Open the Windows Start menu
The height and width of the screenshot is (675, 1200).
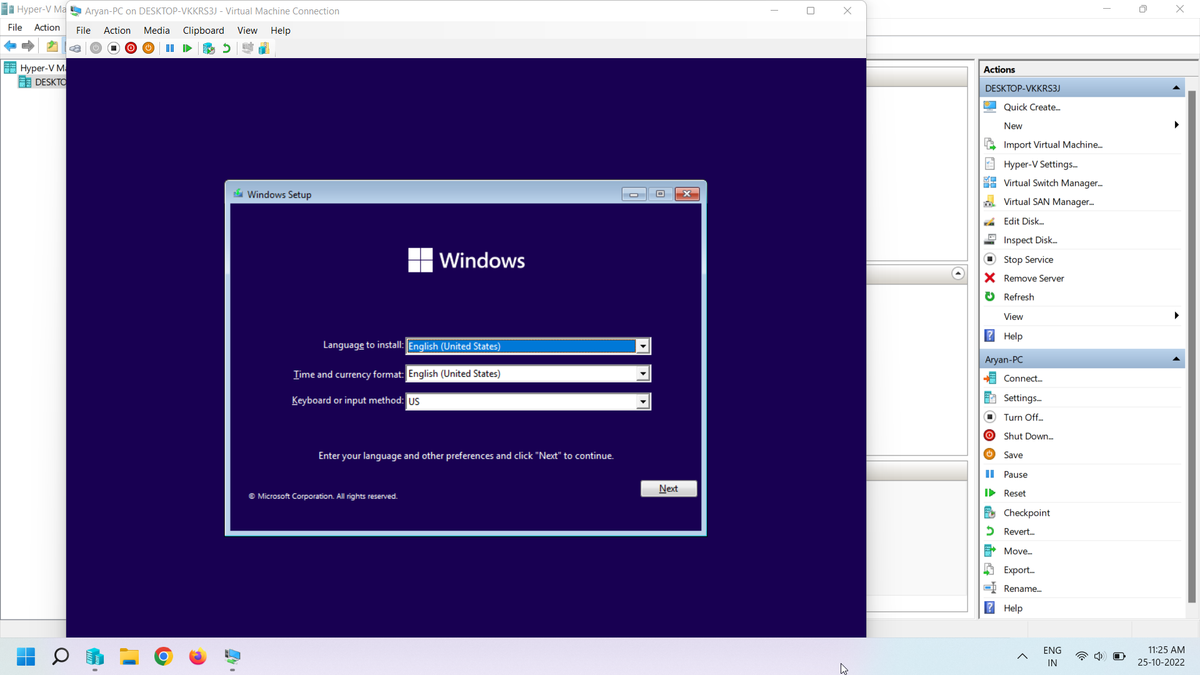[26, 657]
